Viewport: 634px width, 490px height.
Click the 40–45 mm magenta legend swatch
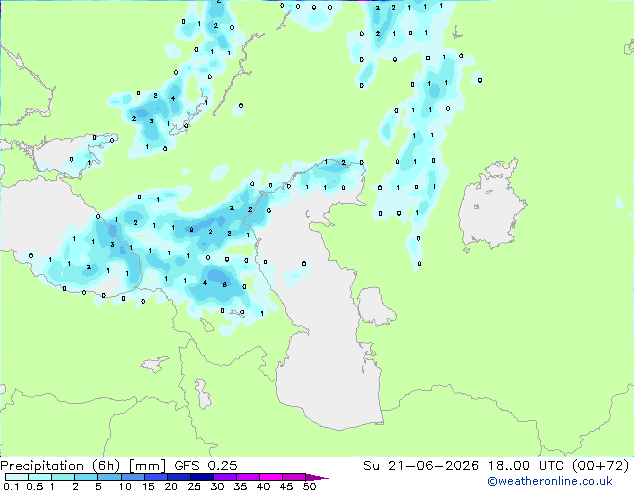click(x=271, y=477)
